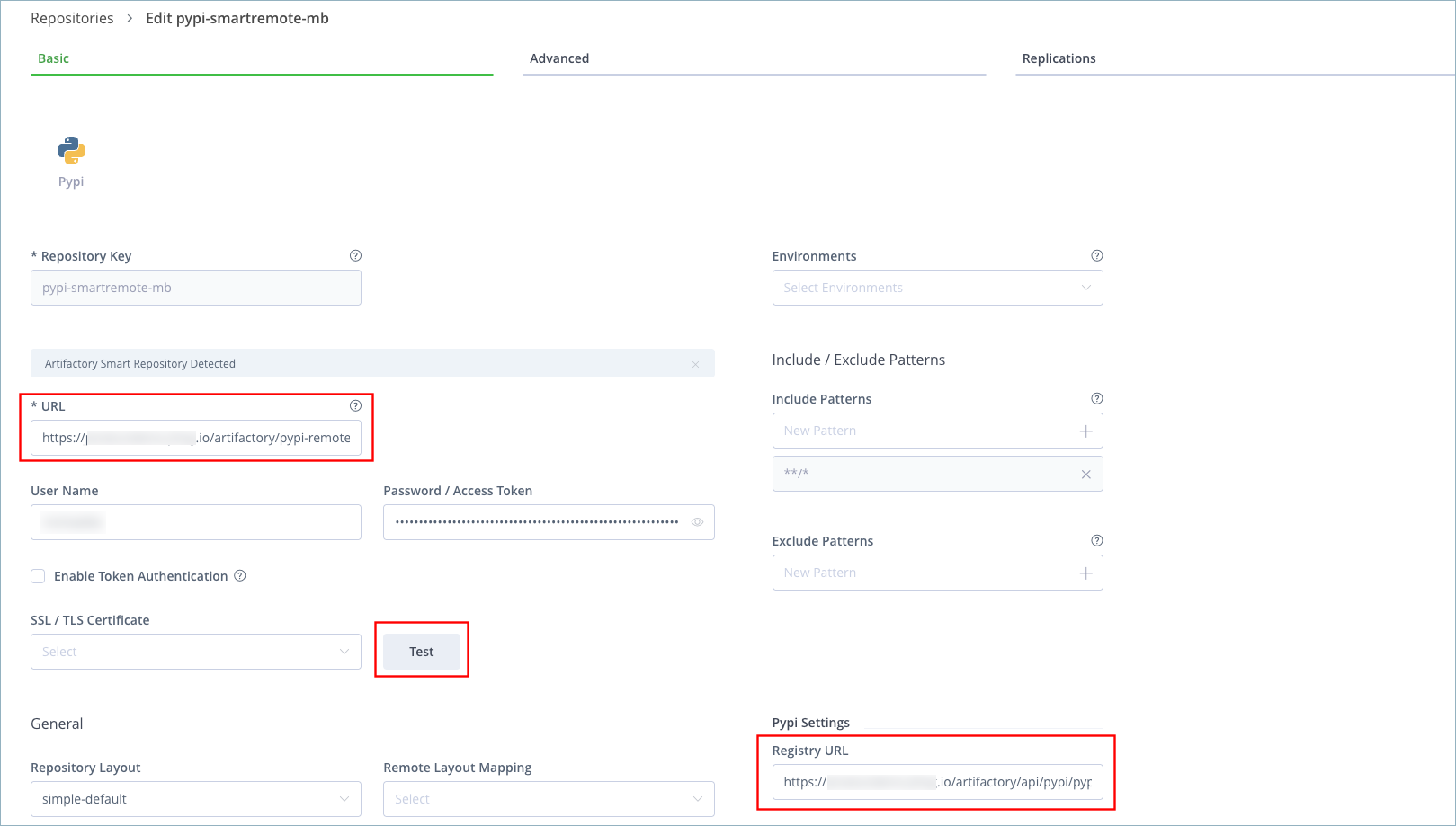Screen dimensions: 1456x826
Task: Open help tooltip for URL field
Action: tap(355, 405)
